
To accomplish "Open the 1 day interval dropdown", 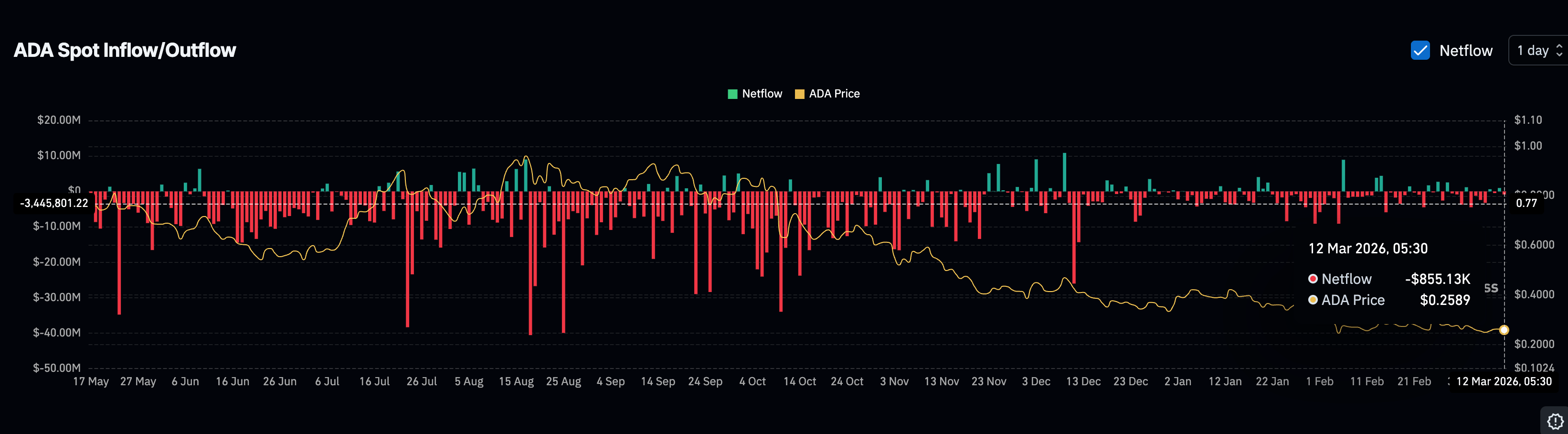I will click(x=1539, y=51).
